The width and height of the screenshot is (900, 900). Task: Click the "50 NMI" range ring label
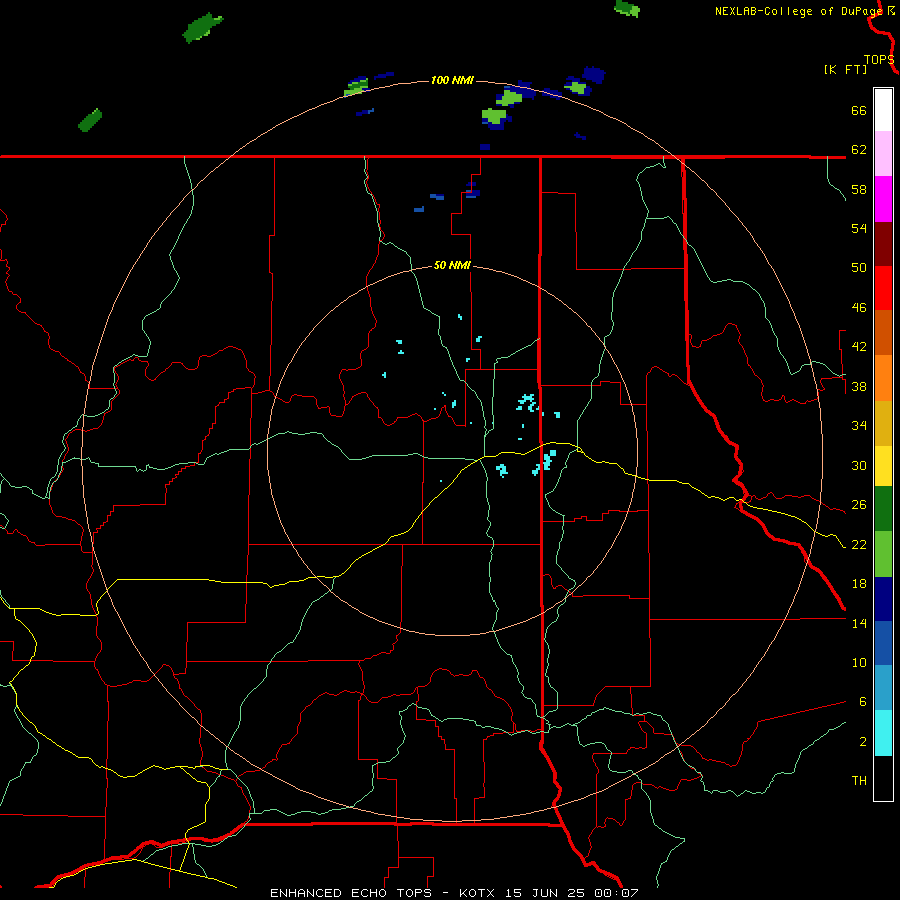(452, 265)
